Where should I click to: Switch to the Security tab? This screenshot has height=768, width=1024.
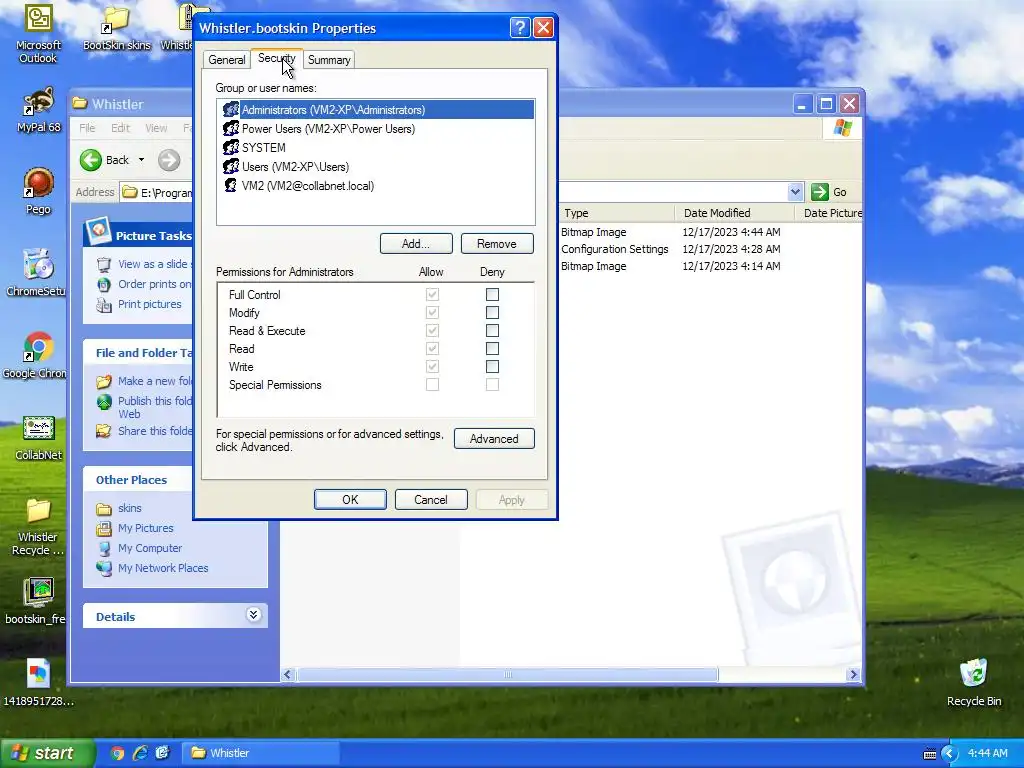point(276,58)
